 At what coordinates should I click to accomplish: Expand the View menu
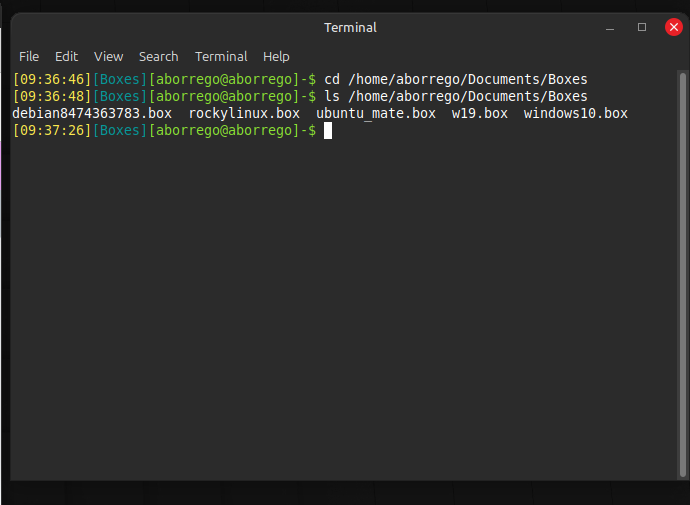[108, 56]
